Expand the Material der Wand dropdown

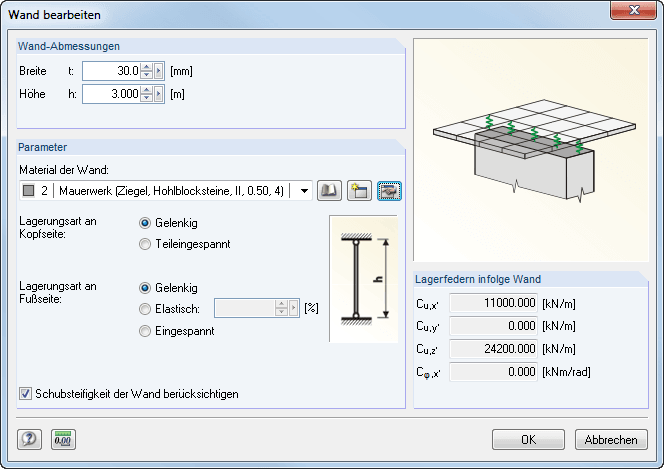coord(304,190)
